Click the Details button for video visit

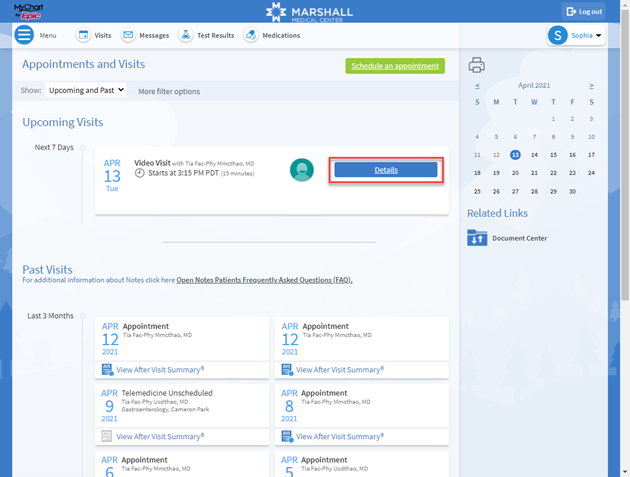tap(386, 170)
